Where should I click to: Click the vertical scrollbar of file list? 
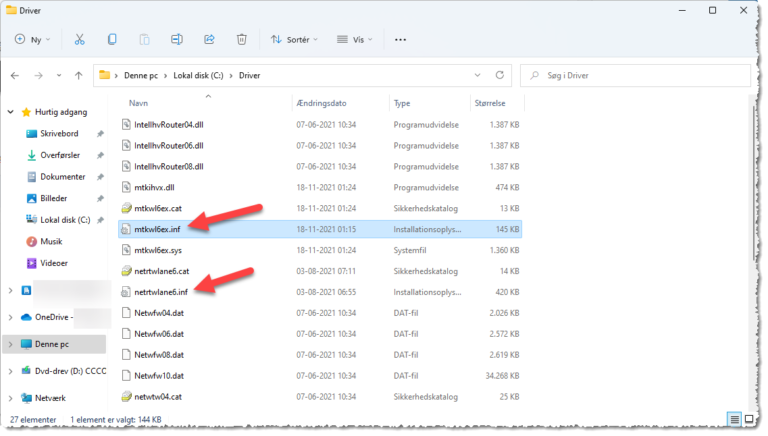(754, 181)
